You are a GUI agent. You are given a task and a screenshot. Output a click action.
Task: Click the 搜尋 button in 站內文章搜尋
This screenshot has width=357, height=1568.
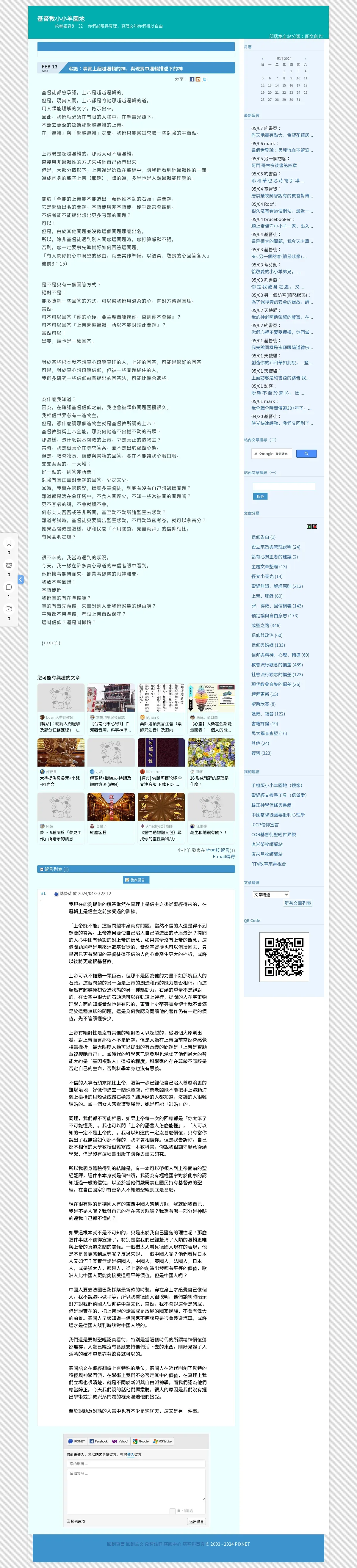tap(260, 496)
